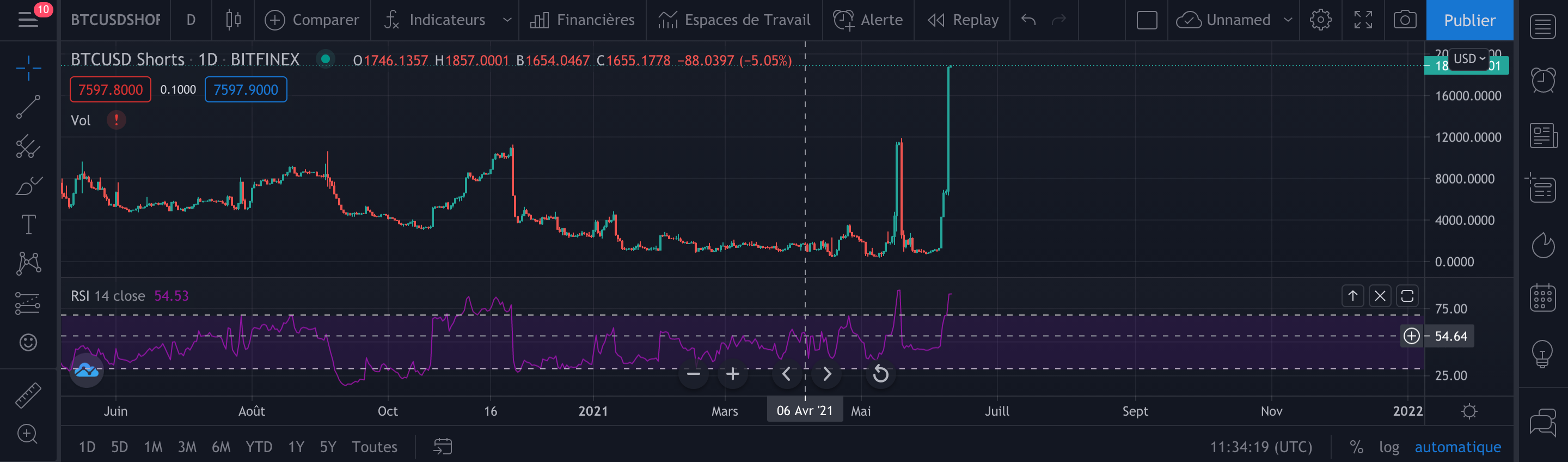Select the Text annotation tool
The width and height of the screenshot is (1568, 462).
point(28,225)
